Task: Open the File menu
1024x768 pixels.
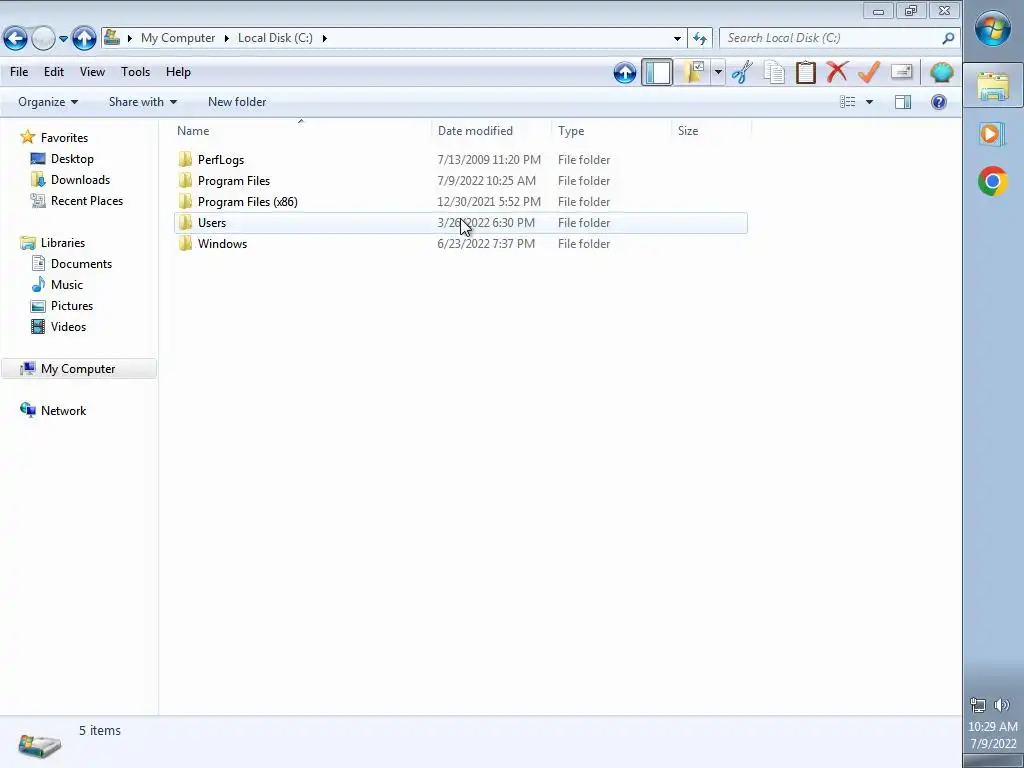Action: [x=19, y=72]
